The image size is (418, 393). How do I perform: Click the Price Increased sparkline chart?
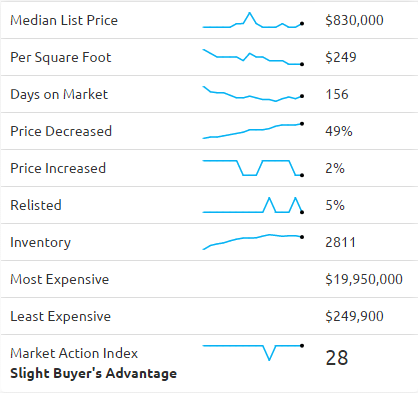[253, 168]
